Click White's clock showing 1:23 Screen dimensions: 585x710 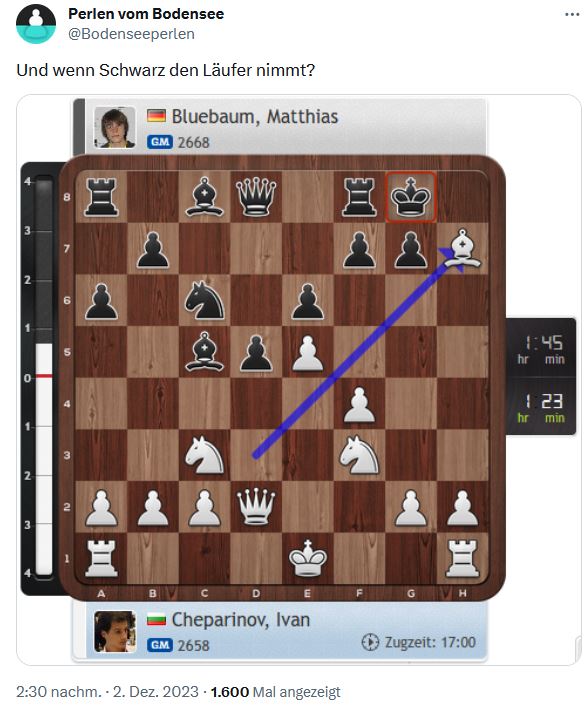[x=542, y=407]
